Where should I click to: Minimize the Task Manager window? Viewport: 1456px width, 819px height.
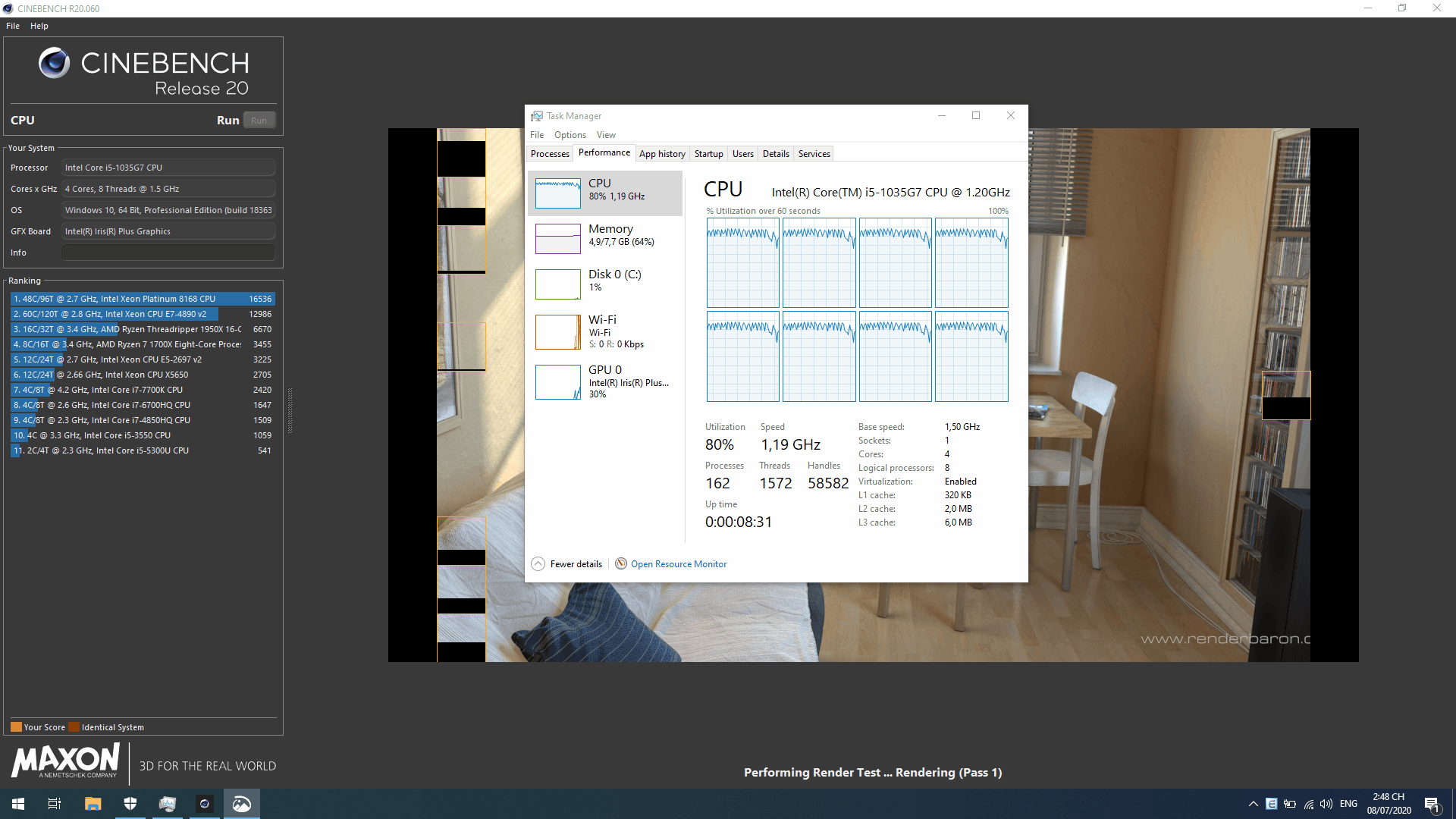[x=942, y=115]
